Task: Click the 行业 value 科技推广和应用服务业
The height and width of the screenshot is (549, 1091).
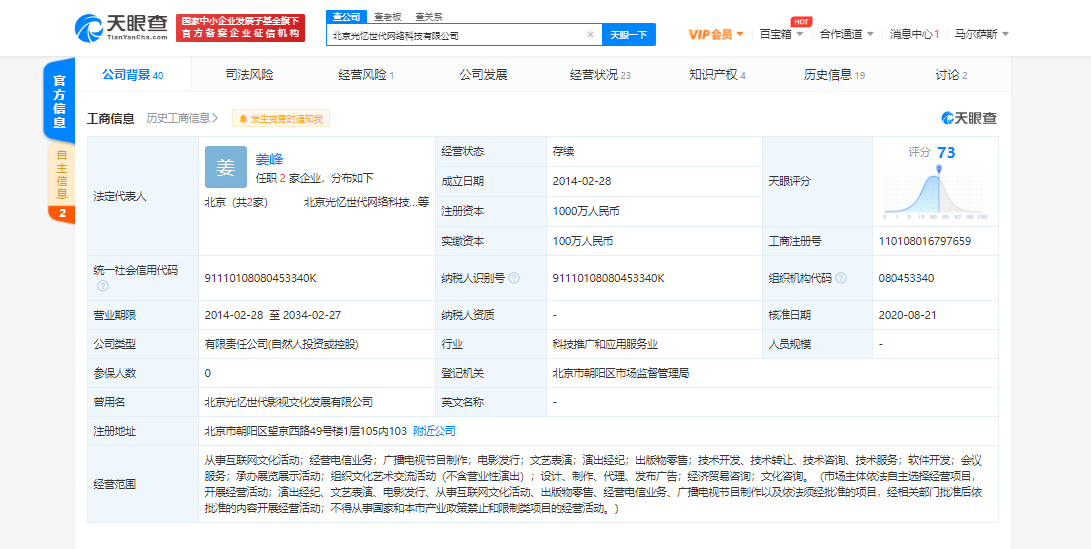Action: (x=605, y=344)
